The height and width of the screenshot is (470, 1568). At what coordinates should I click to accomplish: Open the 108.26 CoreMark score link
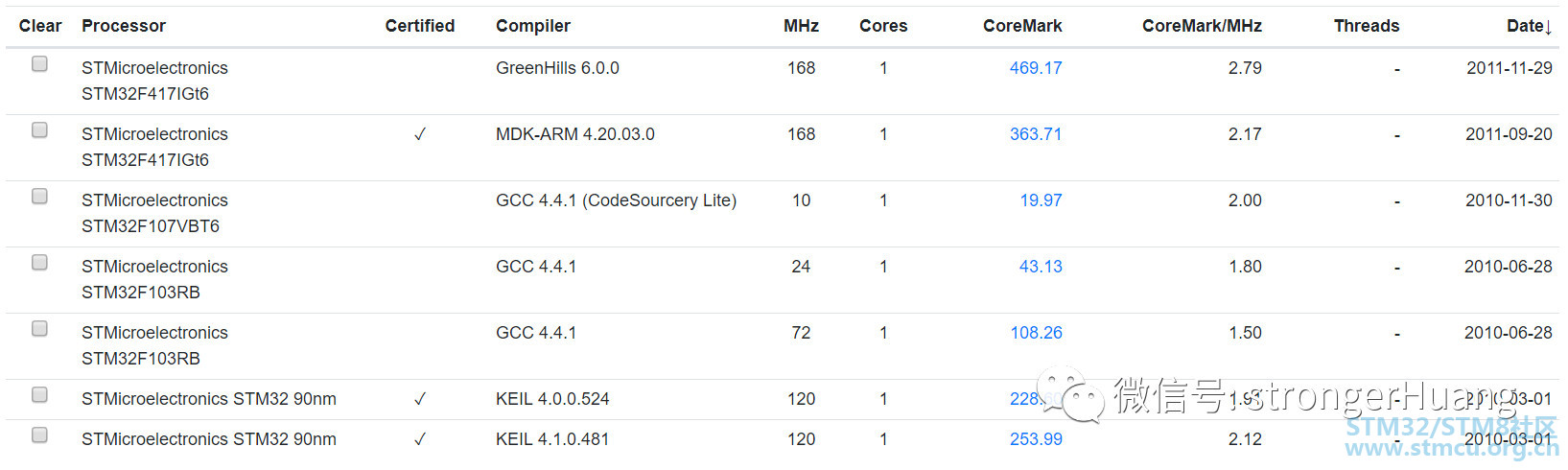tap(1036, 333)
